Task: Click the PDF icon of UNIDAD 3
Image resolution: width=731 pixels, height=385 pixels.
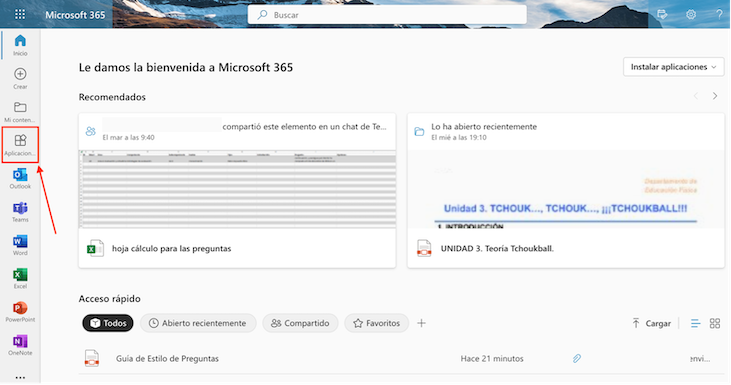Action: (424, 248)
